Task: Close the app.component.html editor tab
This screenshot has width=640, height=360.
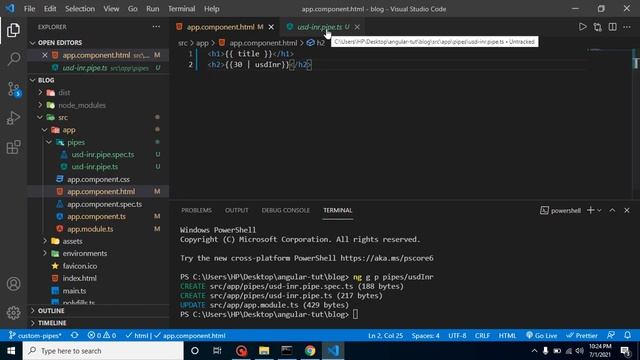Action: (271, 27)
